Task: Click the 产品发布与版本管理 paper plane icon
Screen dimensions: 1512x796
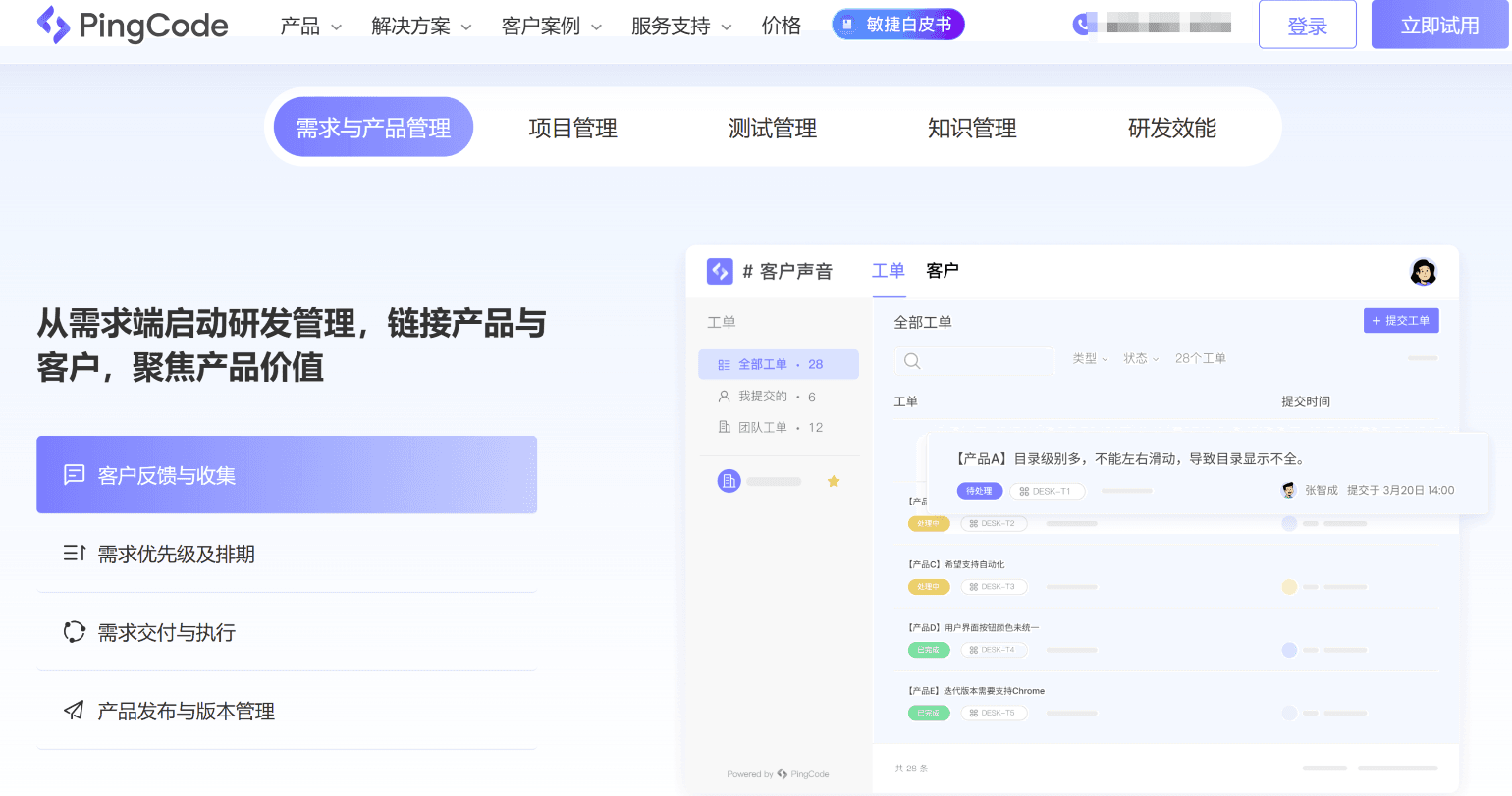Action: click(x=74, y=711)
